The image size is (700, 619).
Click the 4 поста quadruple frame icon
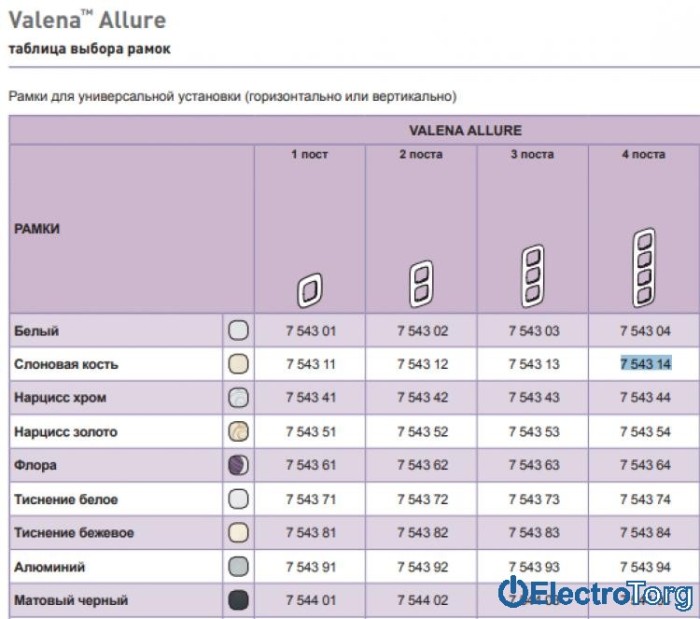click(x=644, y=268)
